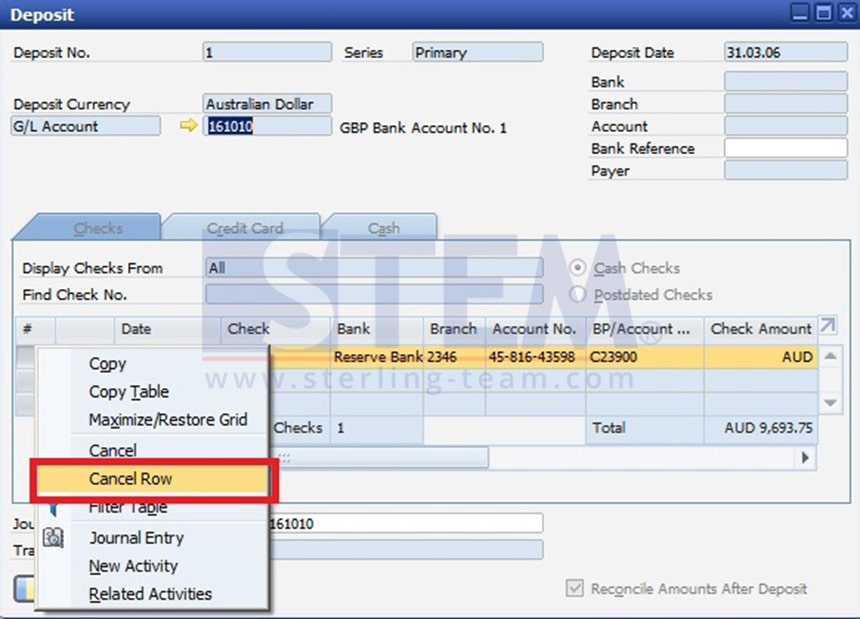The width and height of the screenshot is (860, 619).
Task: Click the Check Amount column header
Action: tap(761, 329)
